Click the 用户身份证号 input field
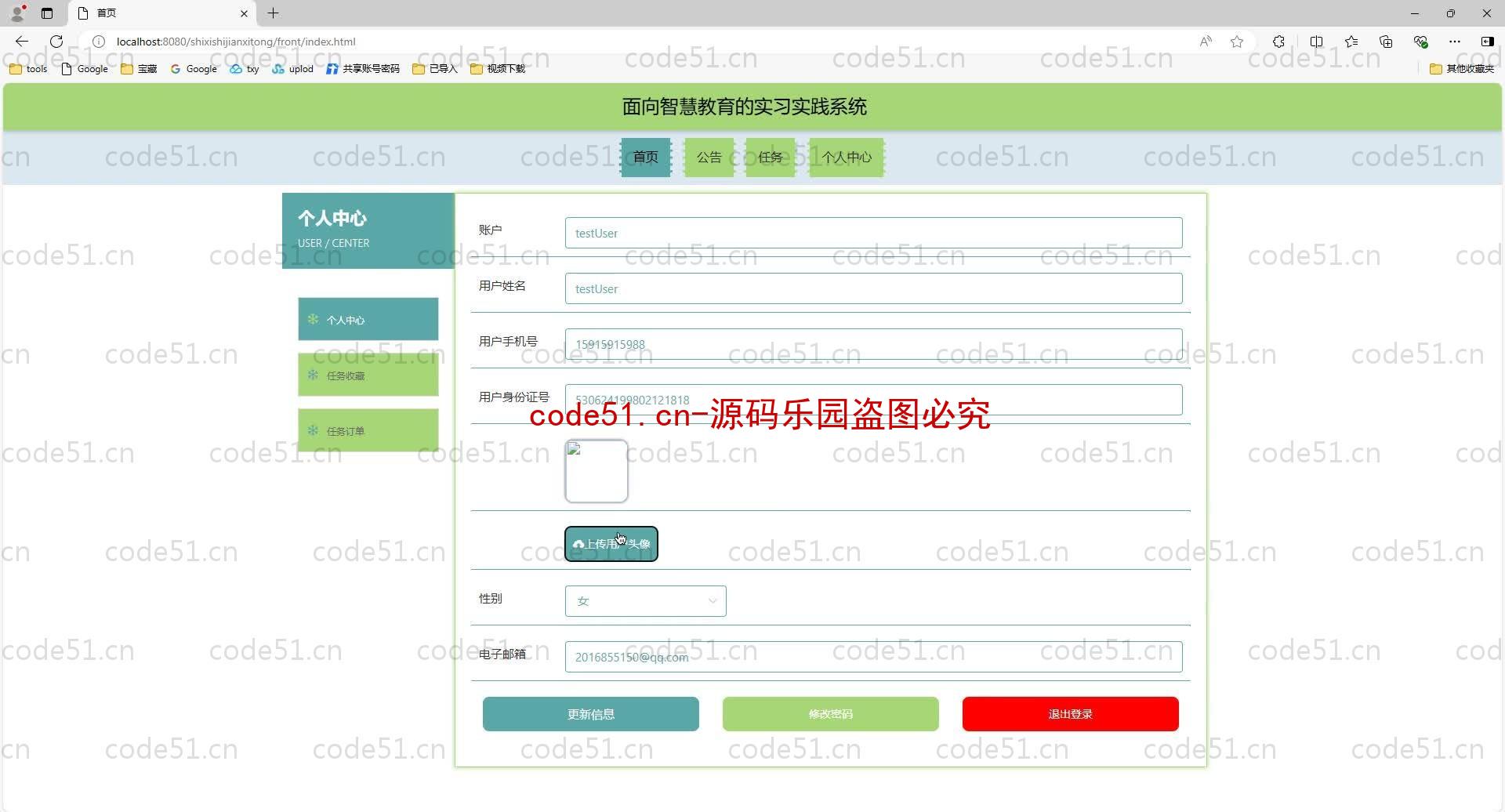 (x=873, y=400)
